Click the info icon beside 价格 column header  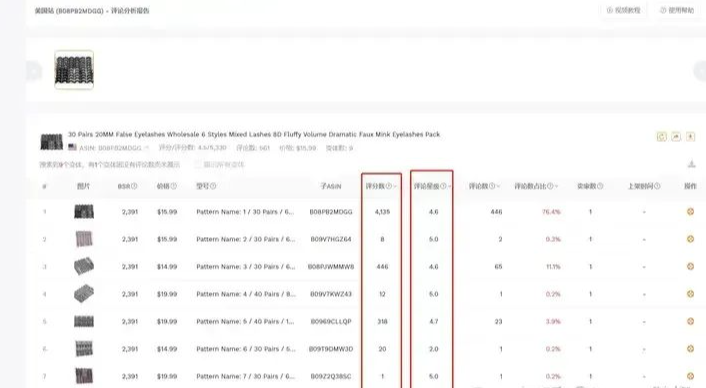pos(174,186)
